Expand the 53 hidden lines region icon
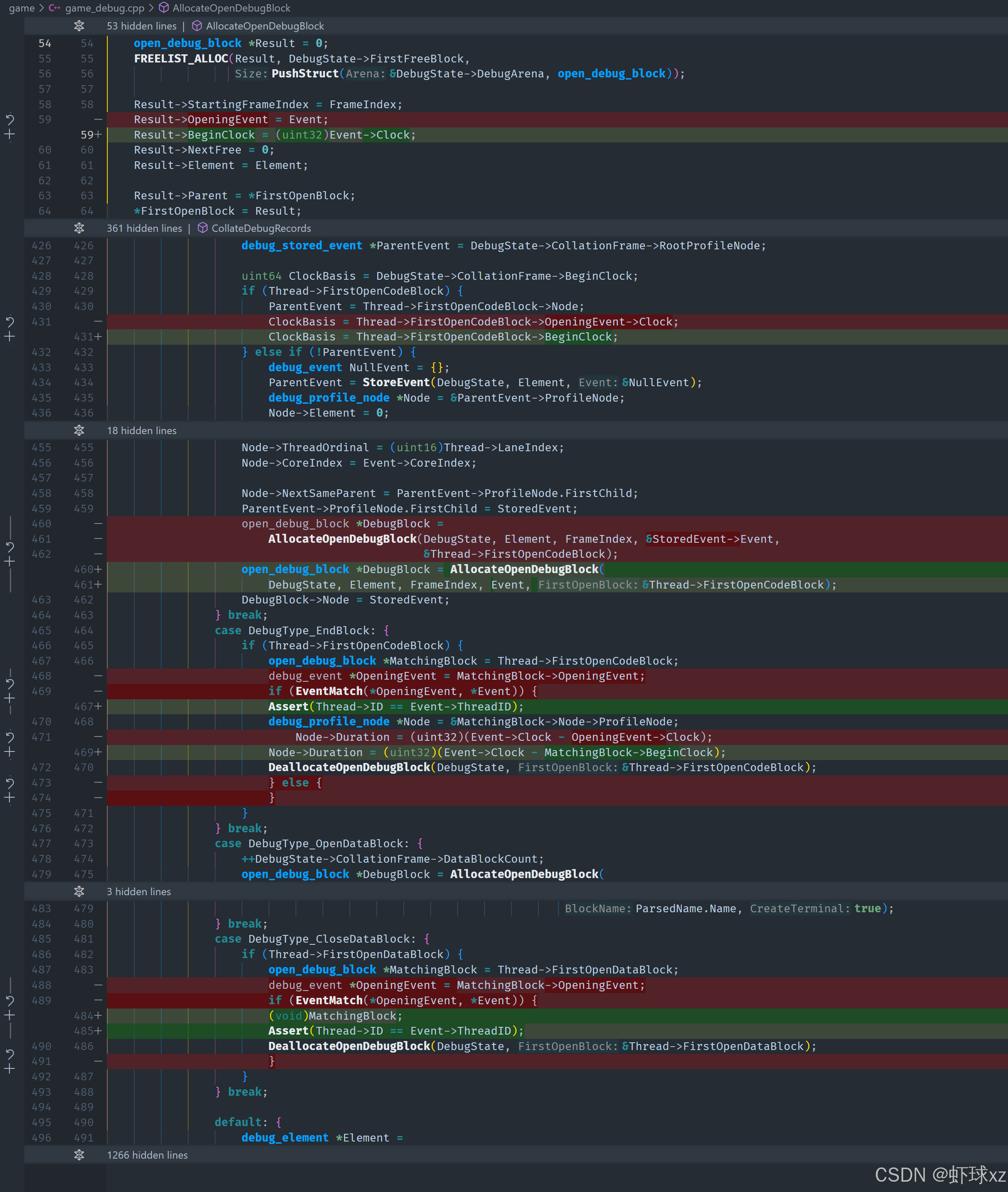1008x1192 pixels. 79,26
